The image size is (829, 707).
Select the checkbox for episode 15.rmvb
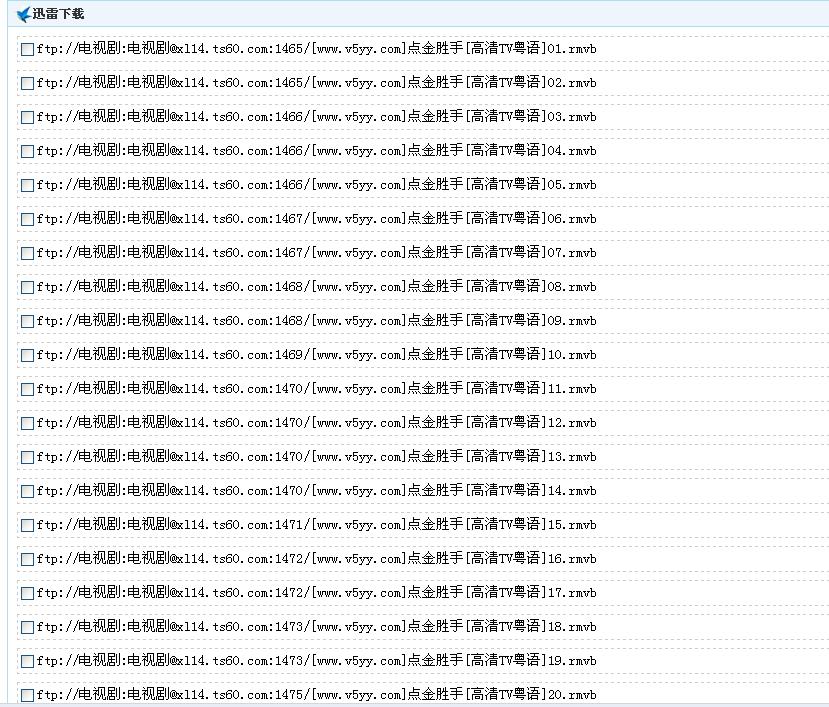[x=27, y=526]
